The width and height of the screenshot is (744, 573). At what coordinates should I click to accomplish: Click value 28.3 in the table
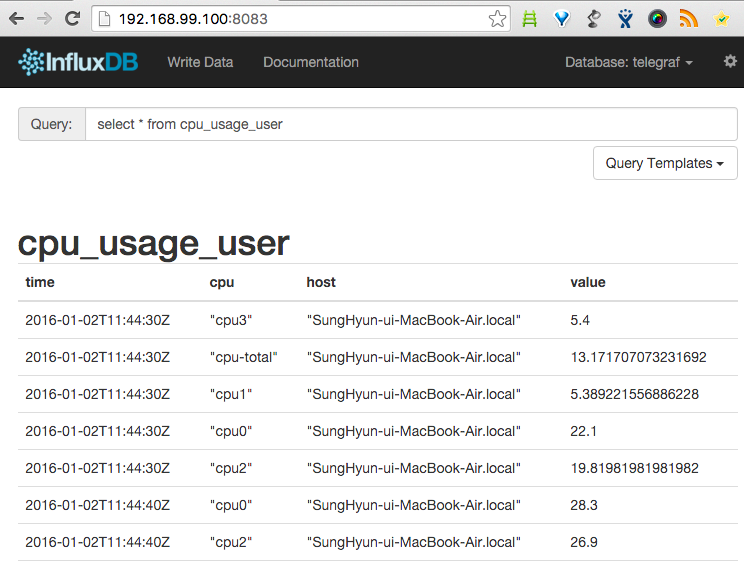(584, 505)
